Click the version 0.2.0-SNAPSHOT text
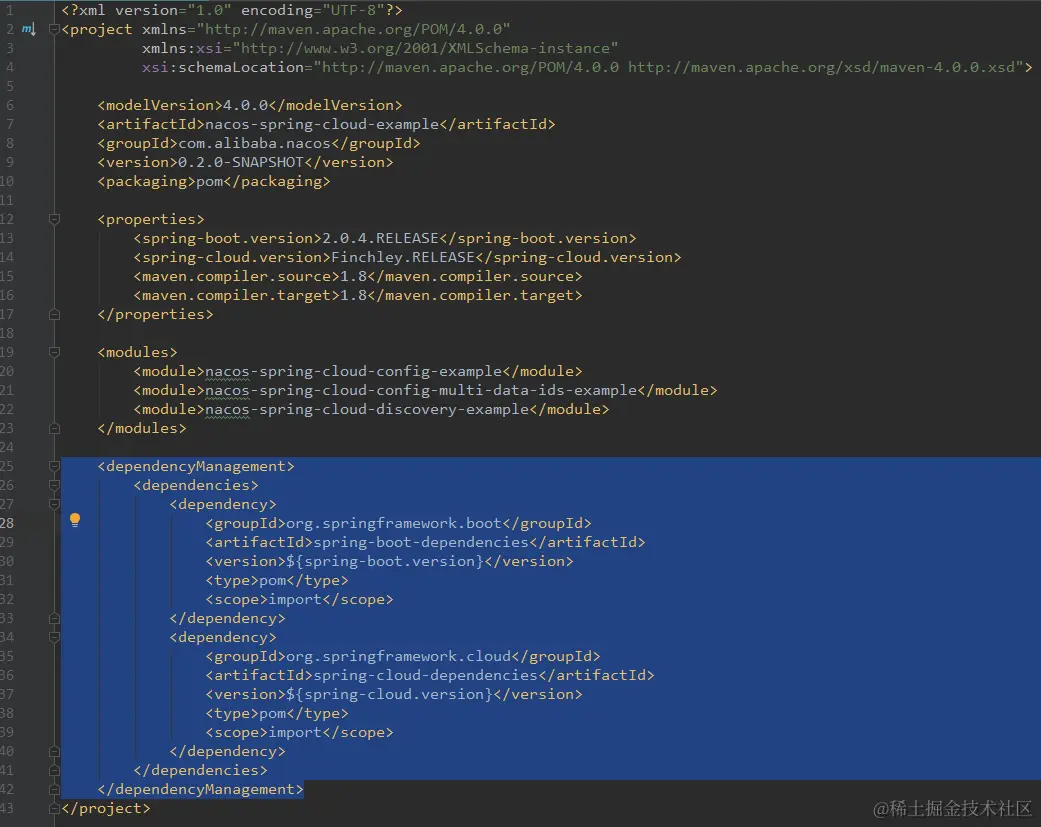 tap(240, 162)
